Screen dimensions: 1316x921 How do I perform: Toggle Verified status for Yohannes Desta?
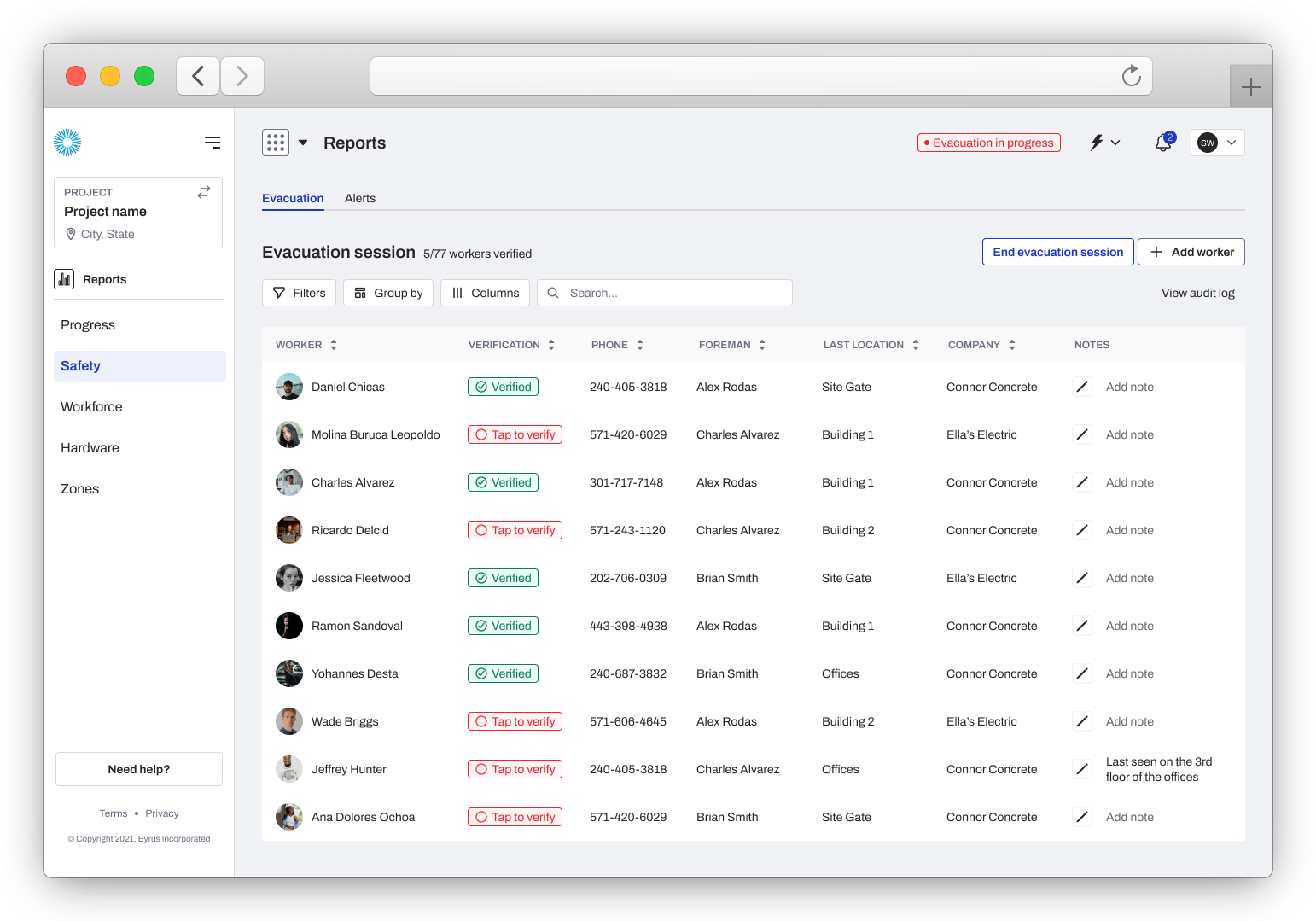pyautogui.click(x=503, y=673)
